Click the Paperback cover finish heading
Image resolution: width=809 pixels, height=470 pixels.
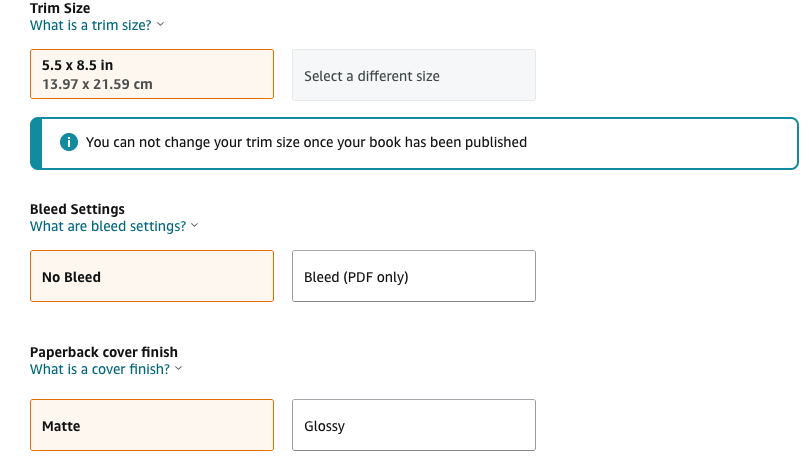104,352
